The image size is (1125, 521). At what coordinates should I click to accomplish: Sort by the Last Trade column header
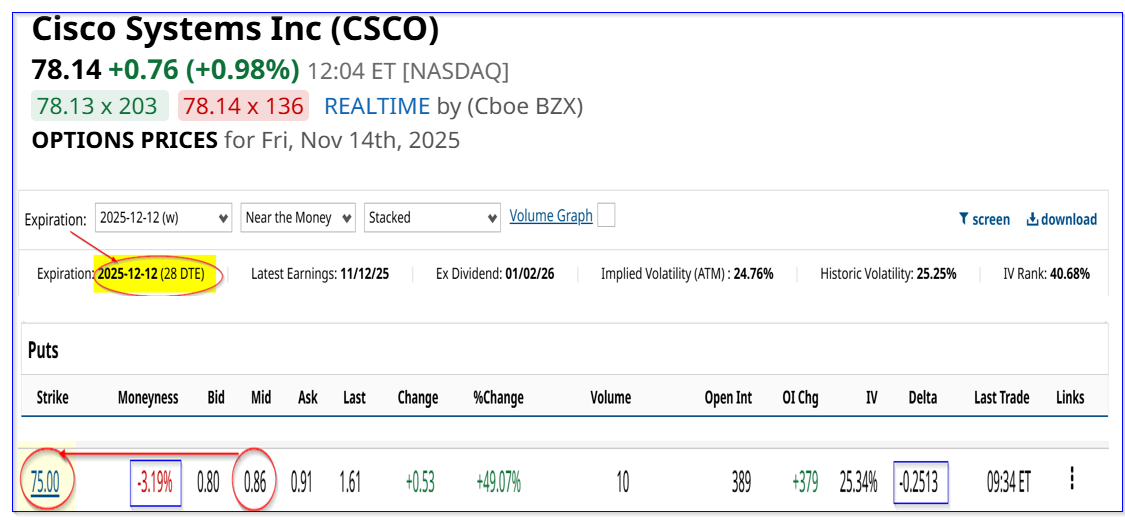(1001, 397)
